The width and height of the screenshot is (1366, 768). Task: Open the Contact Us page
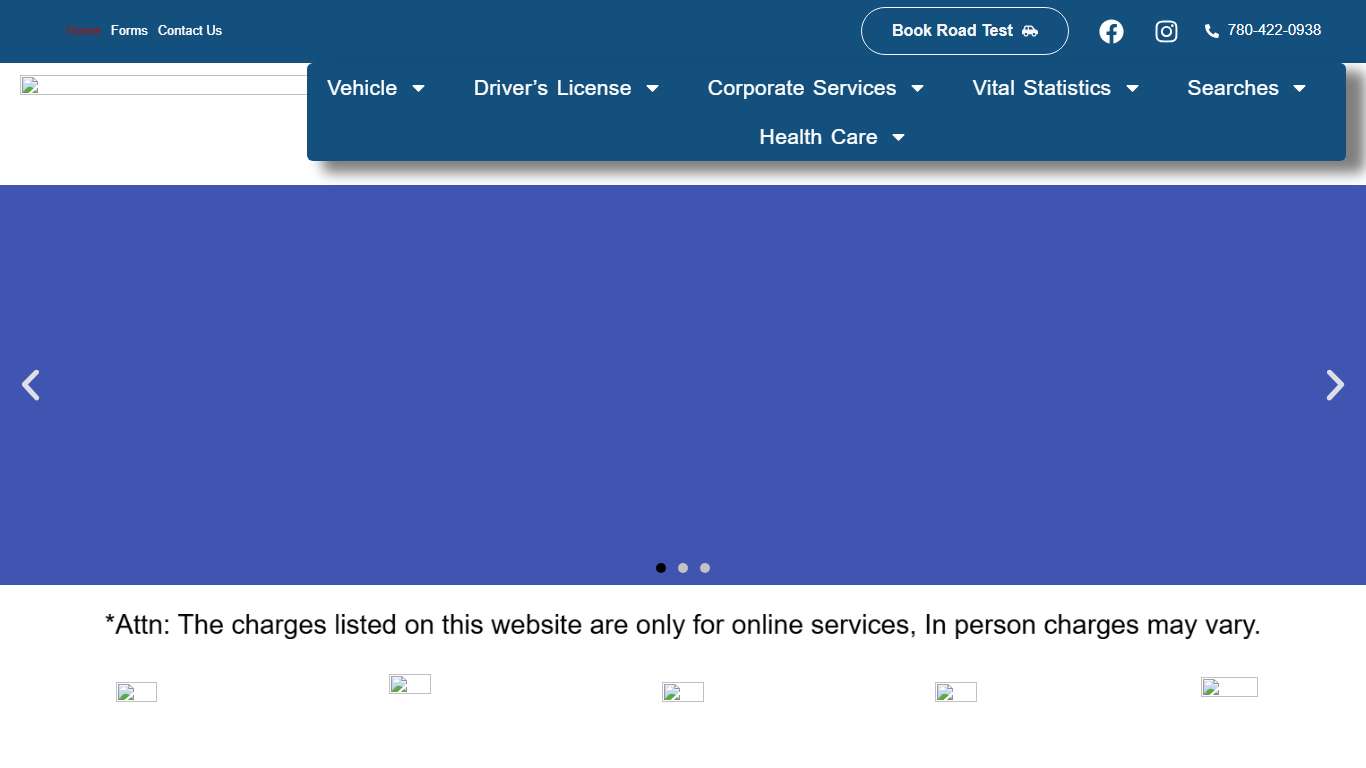(190, 30)
